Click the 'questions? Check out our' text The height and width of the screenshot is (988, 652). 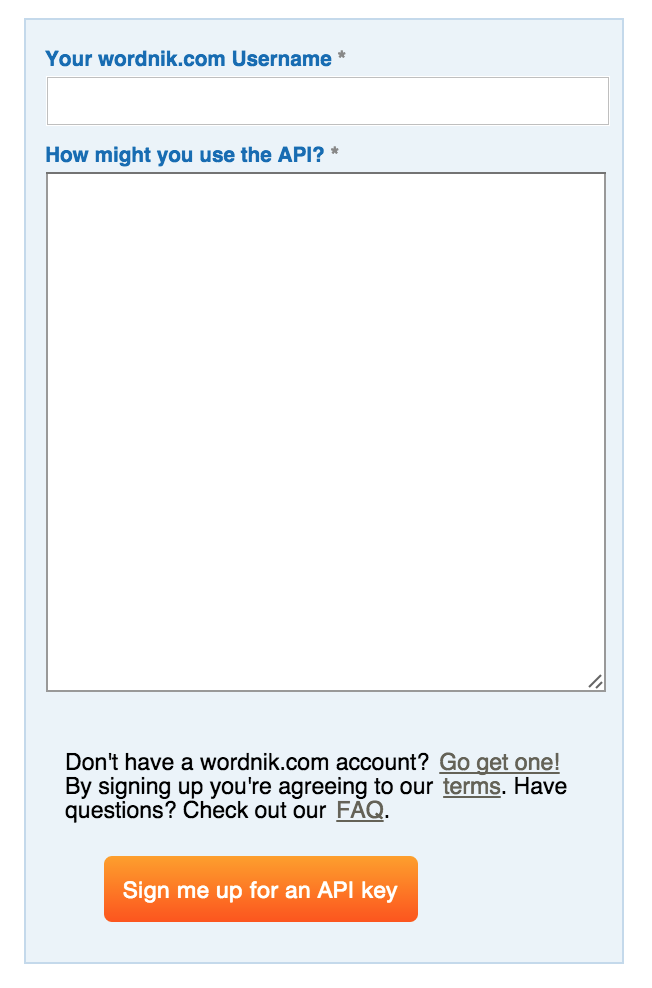[195, 810]
